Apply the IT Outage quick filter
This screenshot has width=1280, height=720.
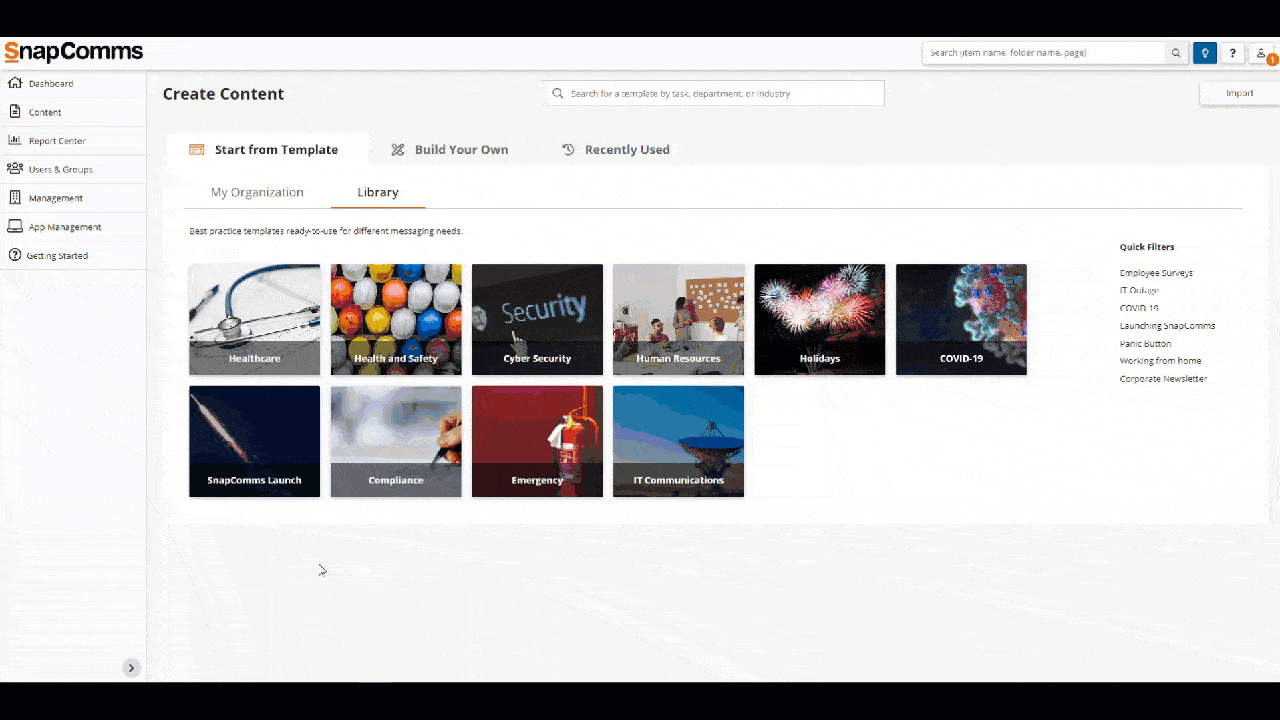tap(1139, 290)
